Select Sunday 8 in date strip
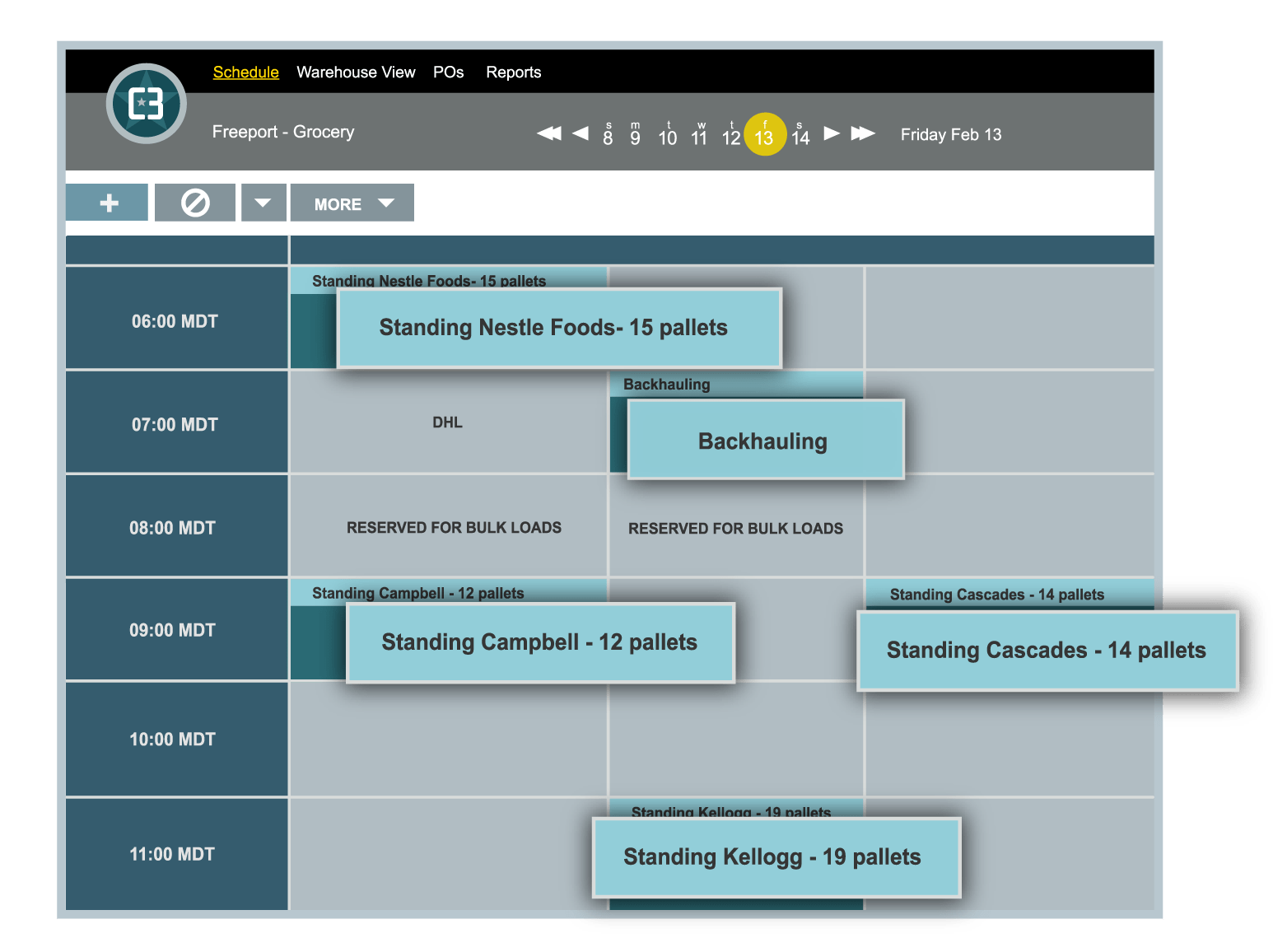Viewport: 1287px width, 952px height. click(x=608, y=134)
